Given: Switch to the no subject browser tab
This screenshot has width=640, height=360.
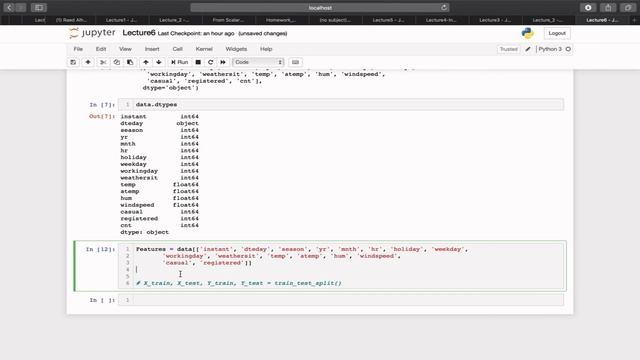Looking at the screenshot, I should pos(335,20).
